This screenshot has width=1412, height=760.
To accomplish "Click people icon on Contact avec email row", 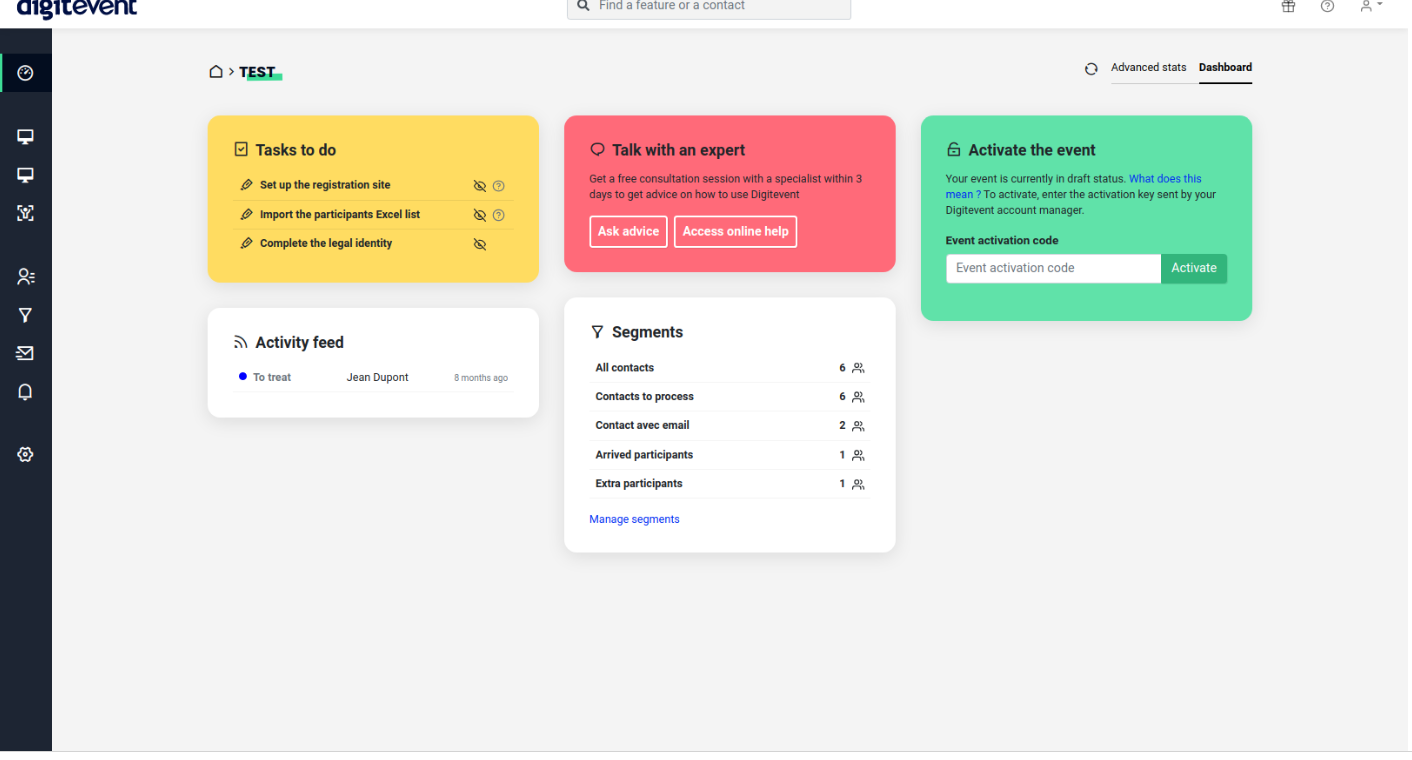I will click(x=858, y=426).
